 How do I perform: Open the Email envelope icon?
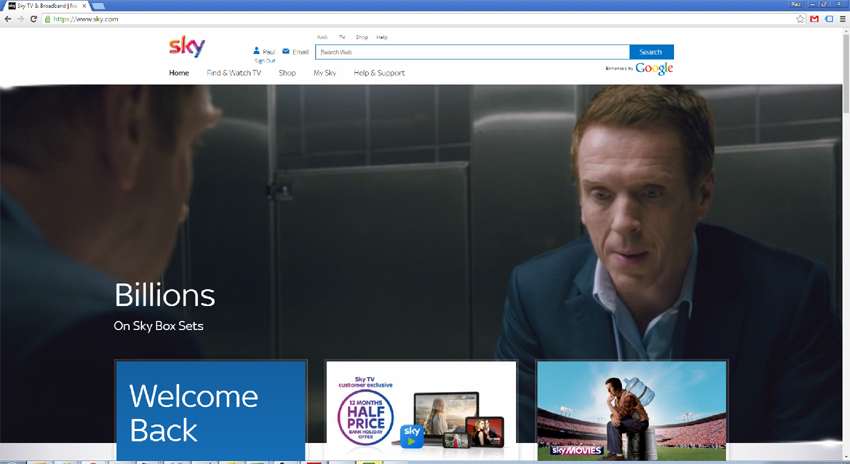[x=286, y=51]
